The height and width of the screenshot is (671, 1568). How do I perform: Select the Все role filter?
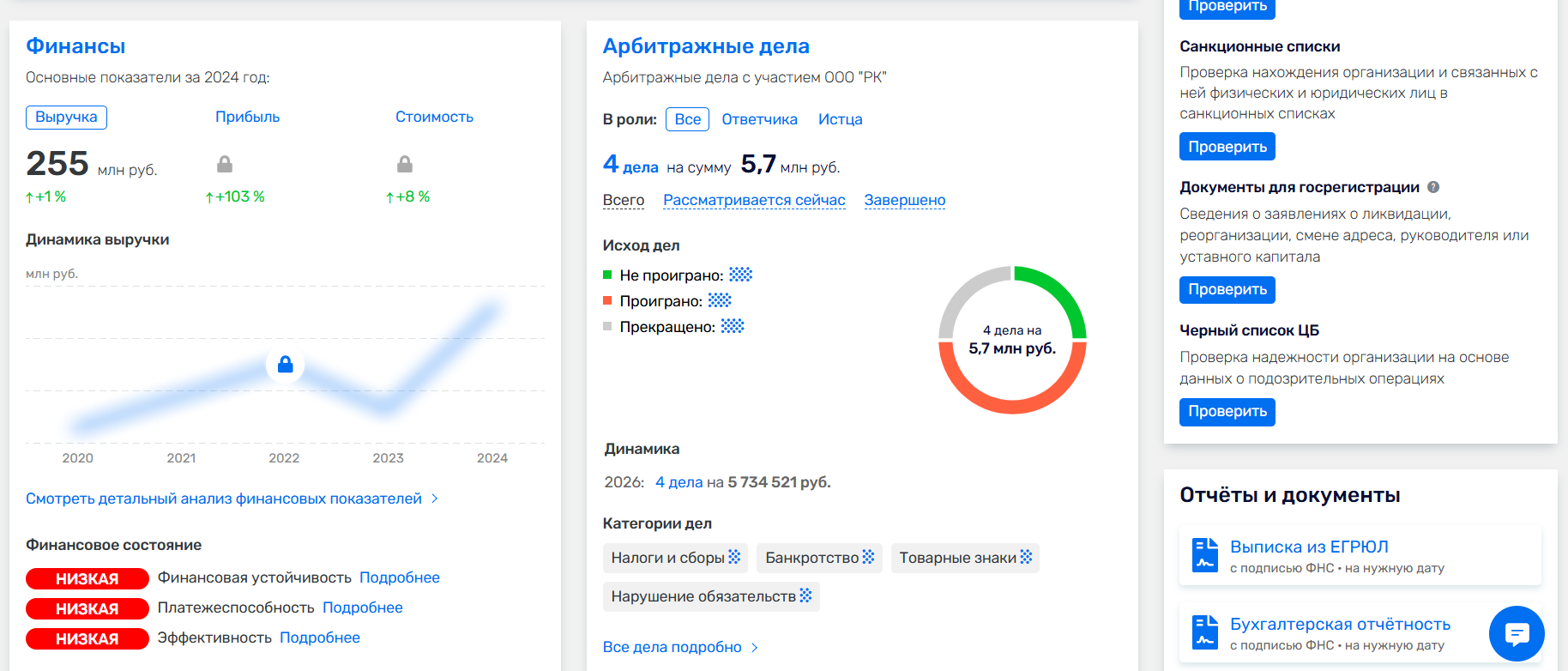(x=688, y=119)
